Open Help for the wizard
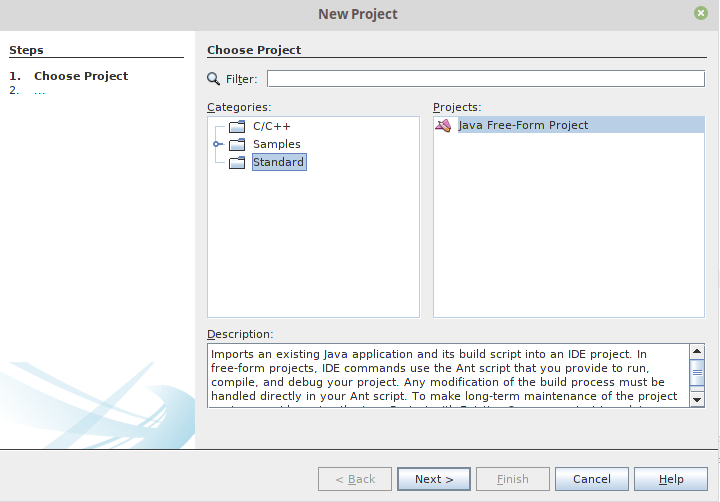720x502 pixels. 671,479
